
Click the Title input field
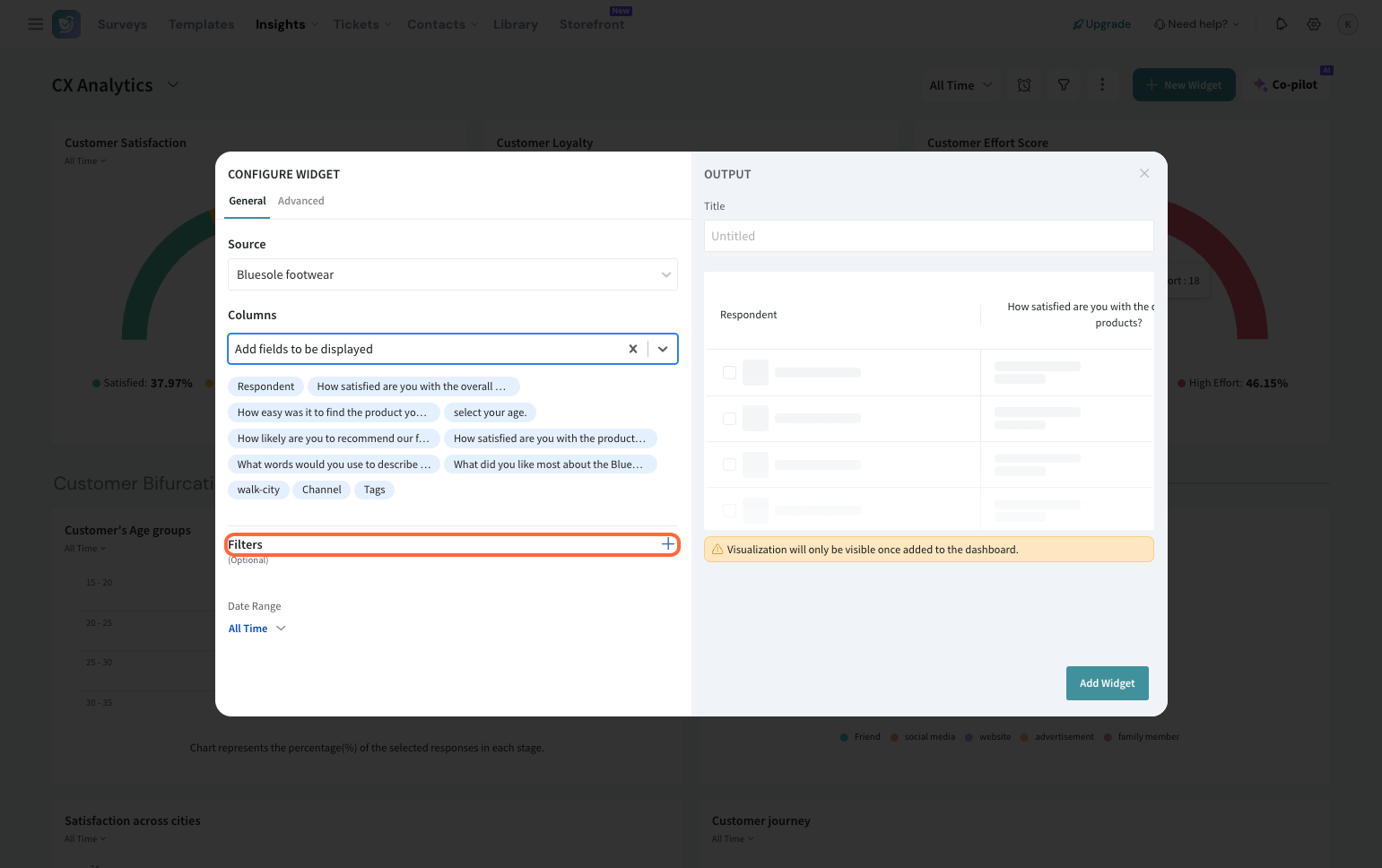(x=928, y=236)
